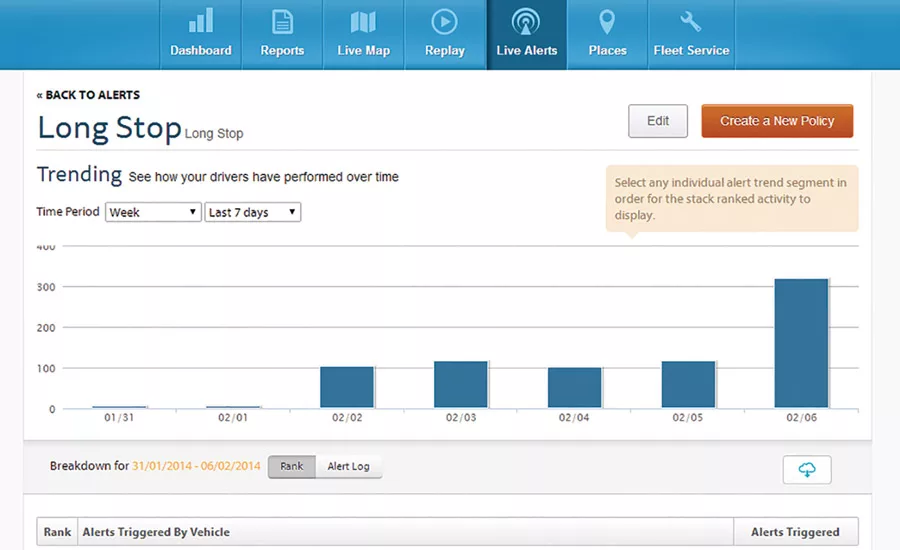Click the 01/31 axis date label

click(x=119, y=417)
